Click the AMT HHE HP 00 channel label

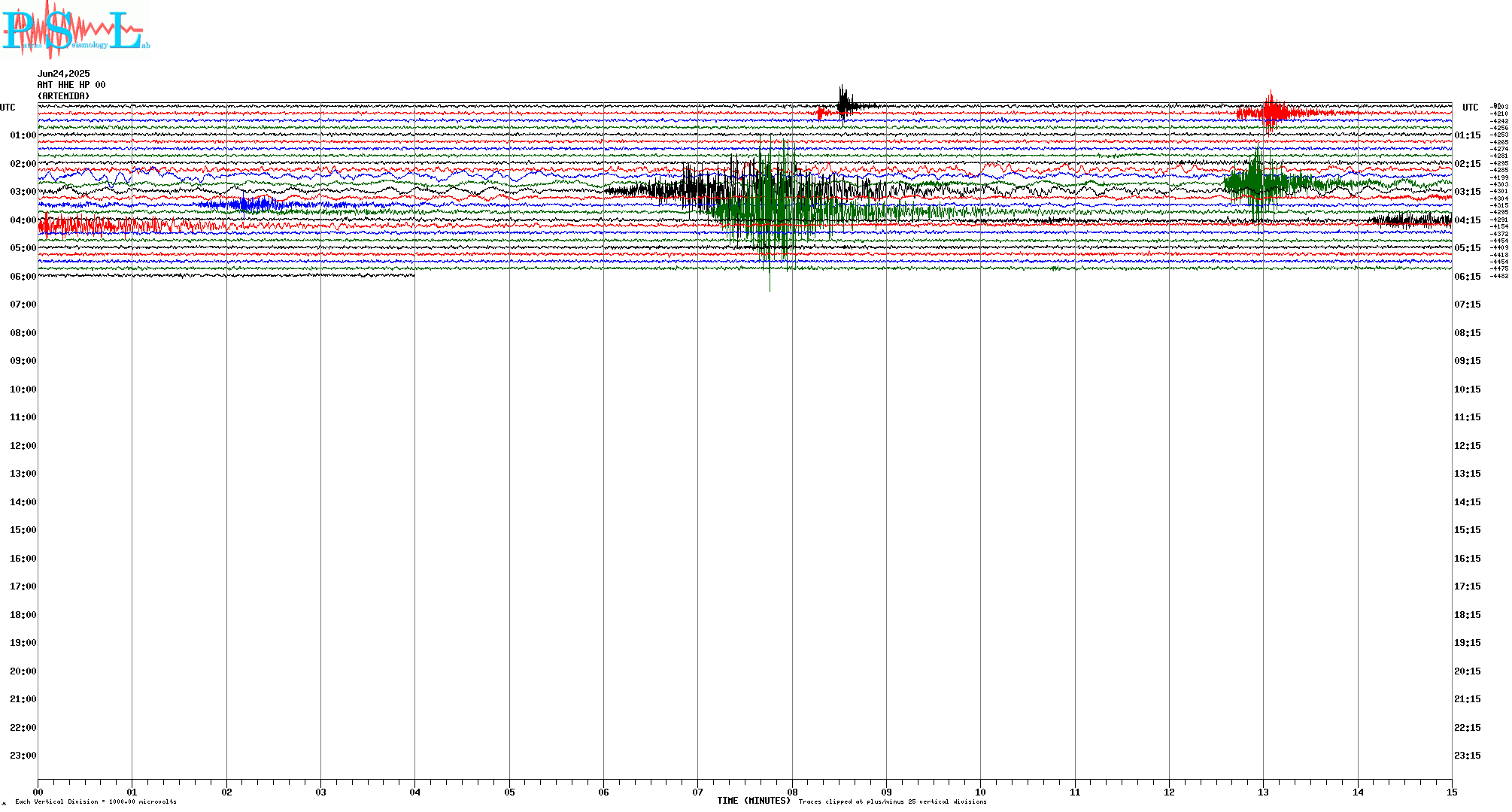(71, 85)
